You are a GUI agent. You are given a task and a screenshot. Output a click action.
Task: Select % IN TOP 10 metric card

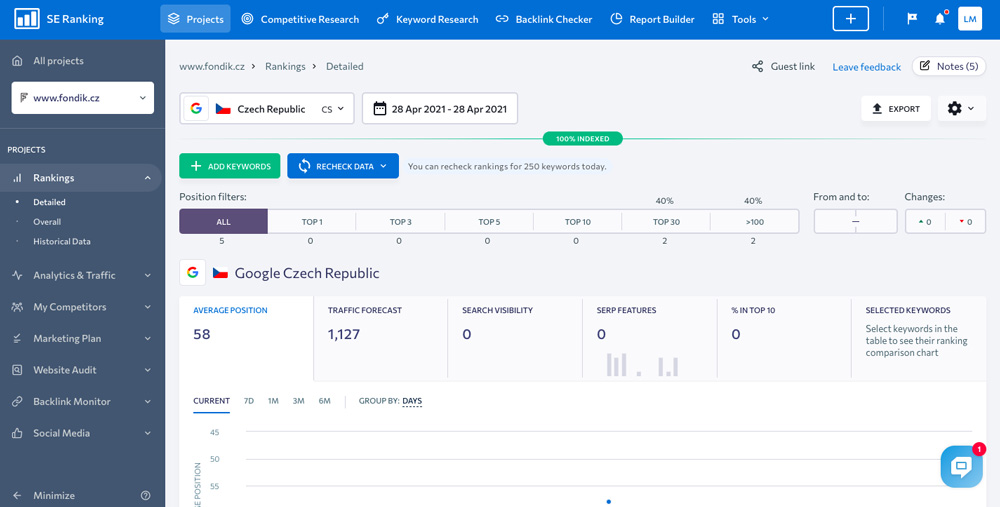point(784,337)
